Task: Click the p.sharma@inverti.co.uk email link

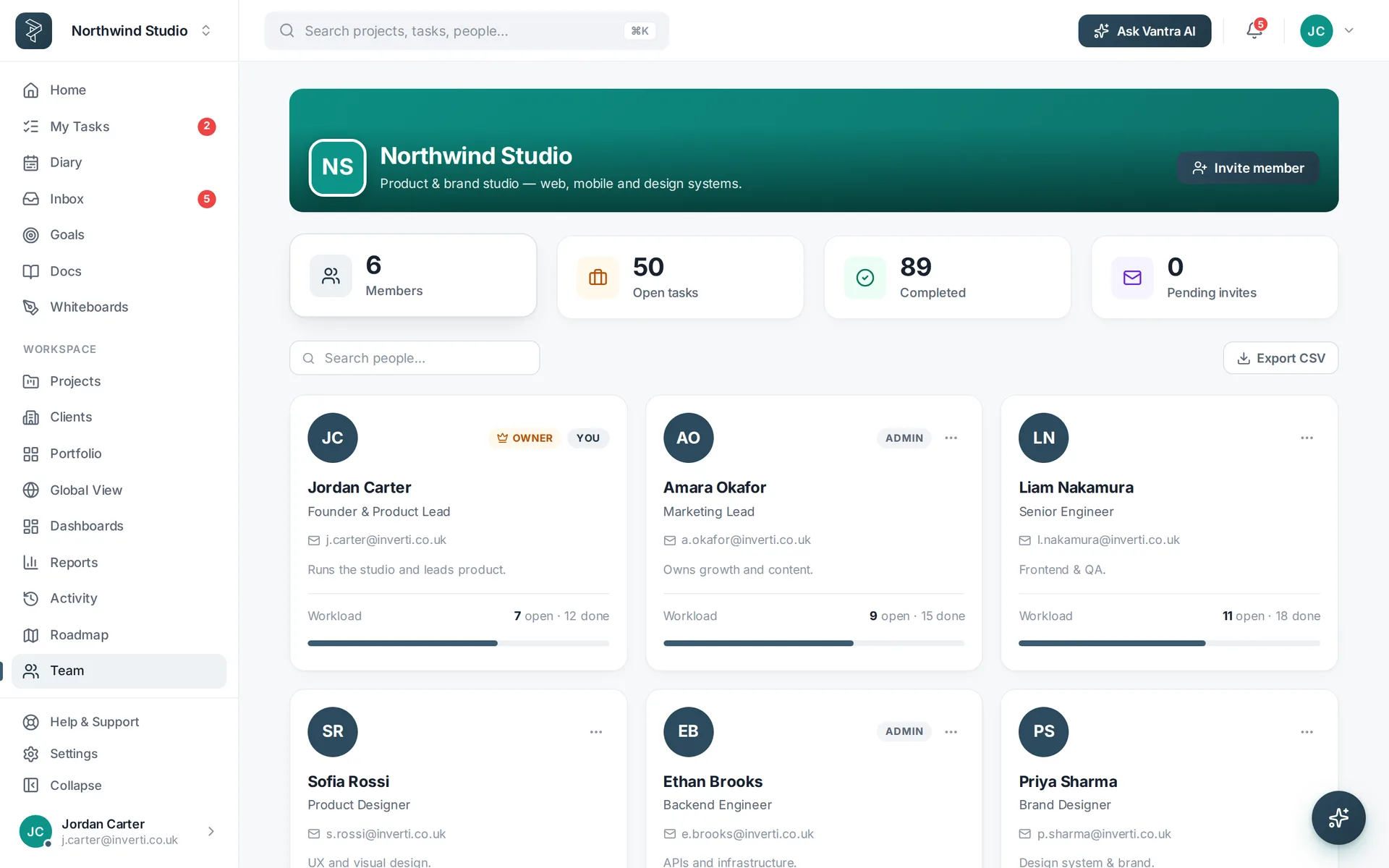Action: pos(1104,834)
